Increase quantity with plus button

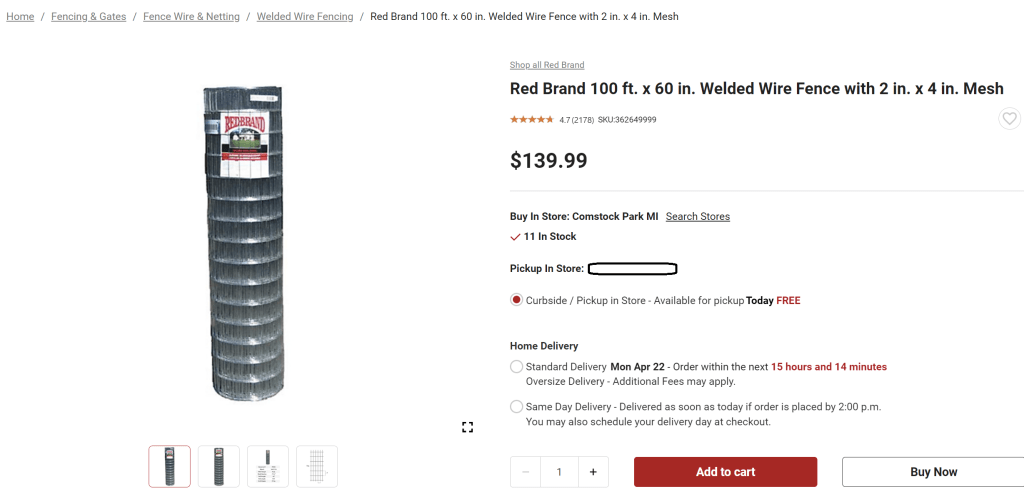[x=593, y=472]
